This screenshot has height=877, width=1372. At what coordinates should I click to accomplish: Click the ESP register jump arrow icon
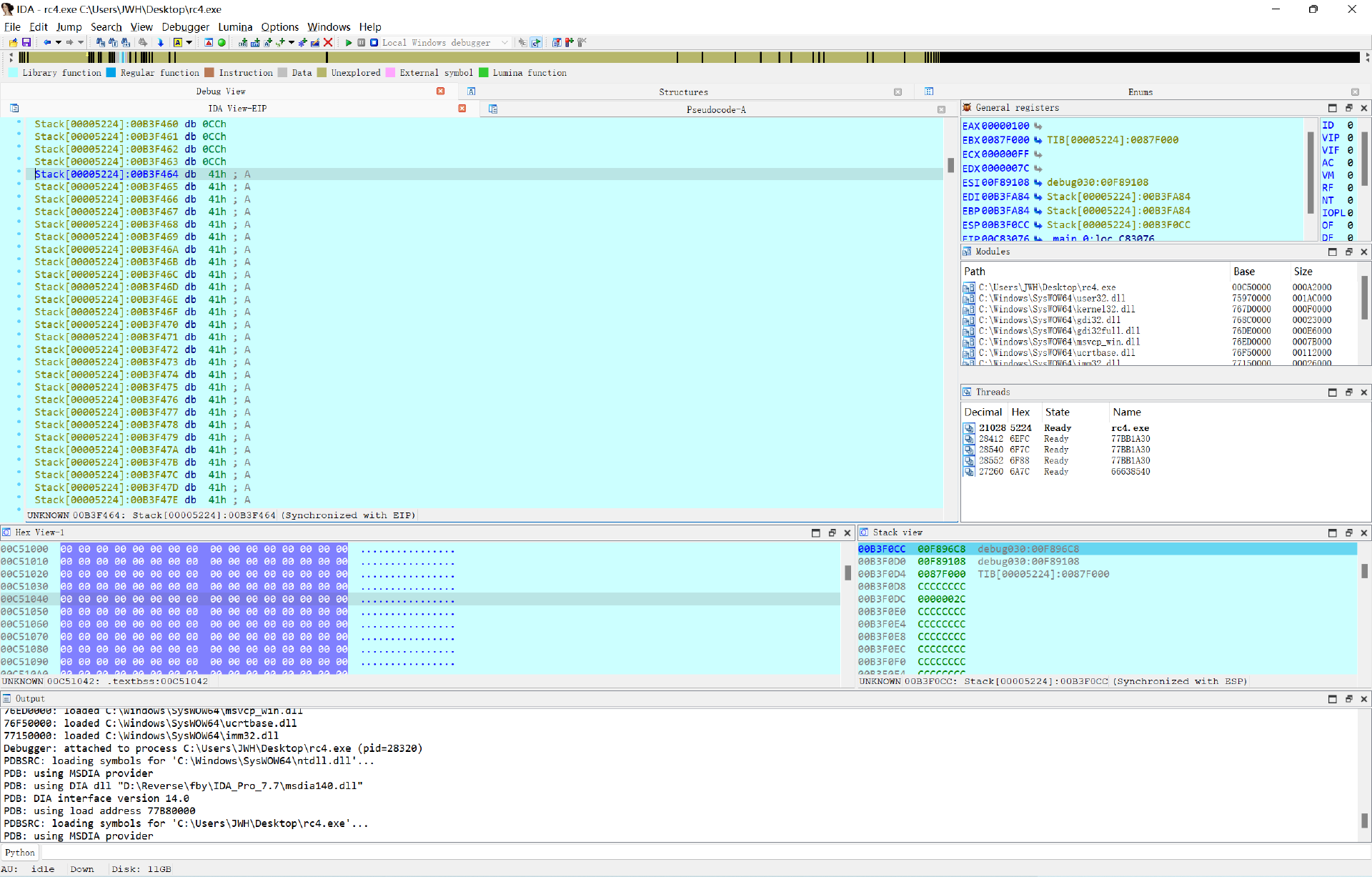point(1038,225)
